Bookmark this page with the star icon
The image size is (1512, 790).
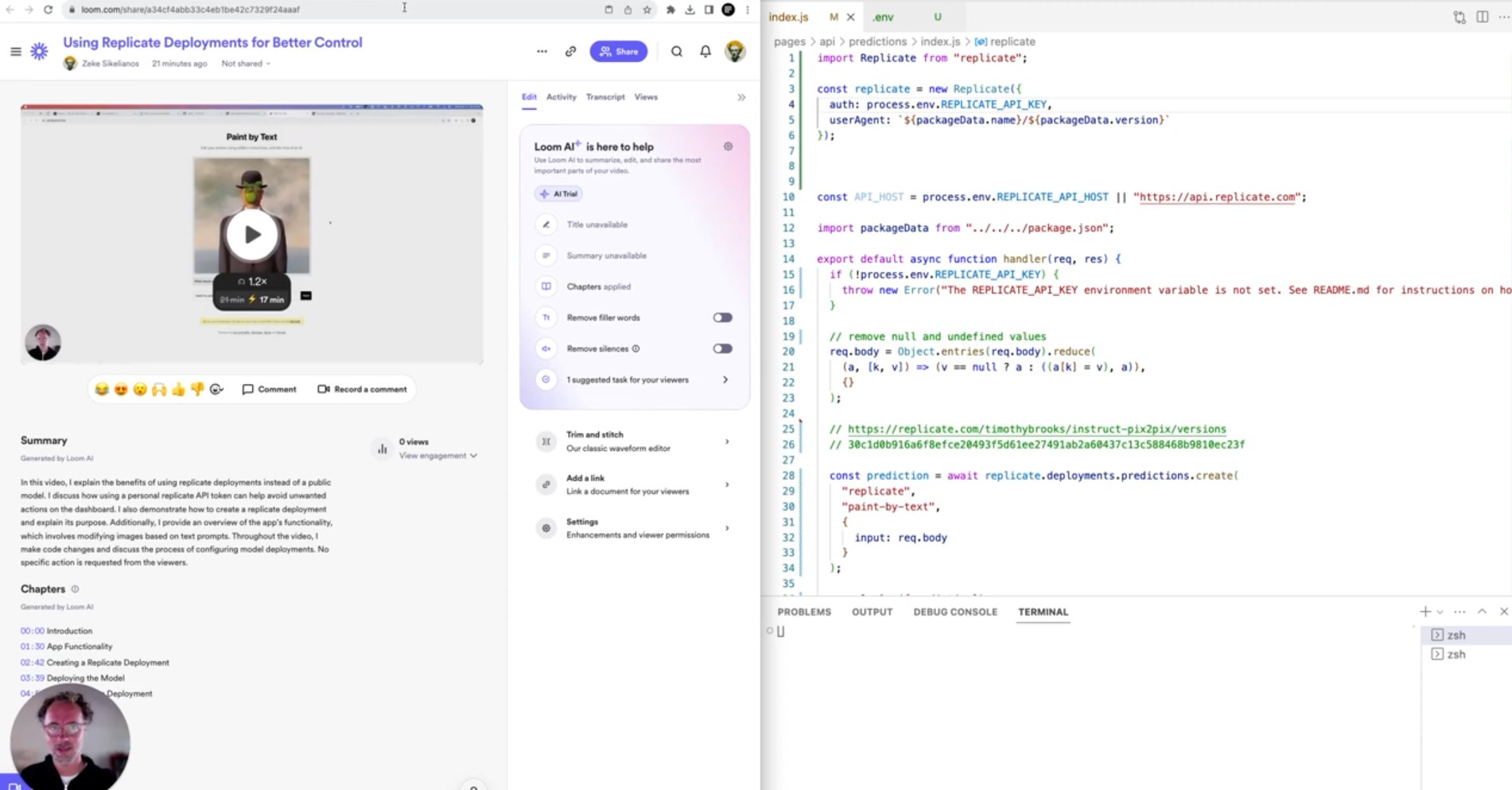point(647,10)
